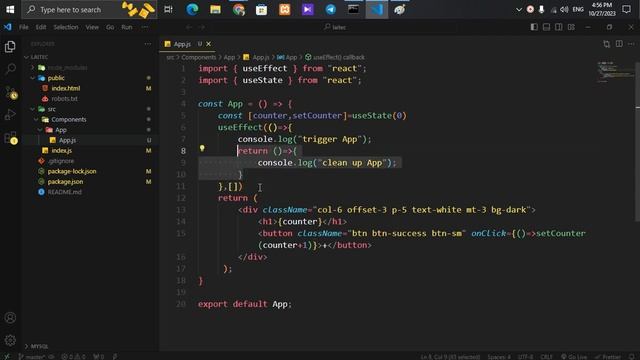The height and width of the screenshot is (360, 640).
Task: Open the Run menu
Action: [x=127, y=27]
